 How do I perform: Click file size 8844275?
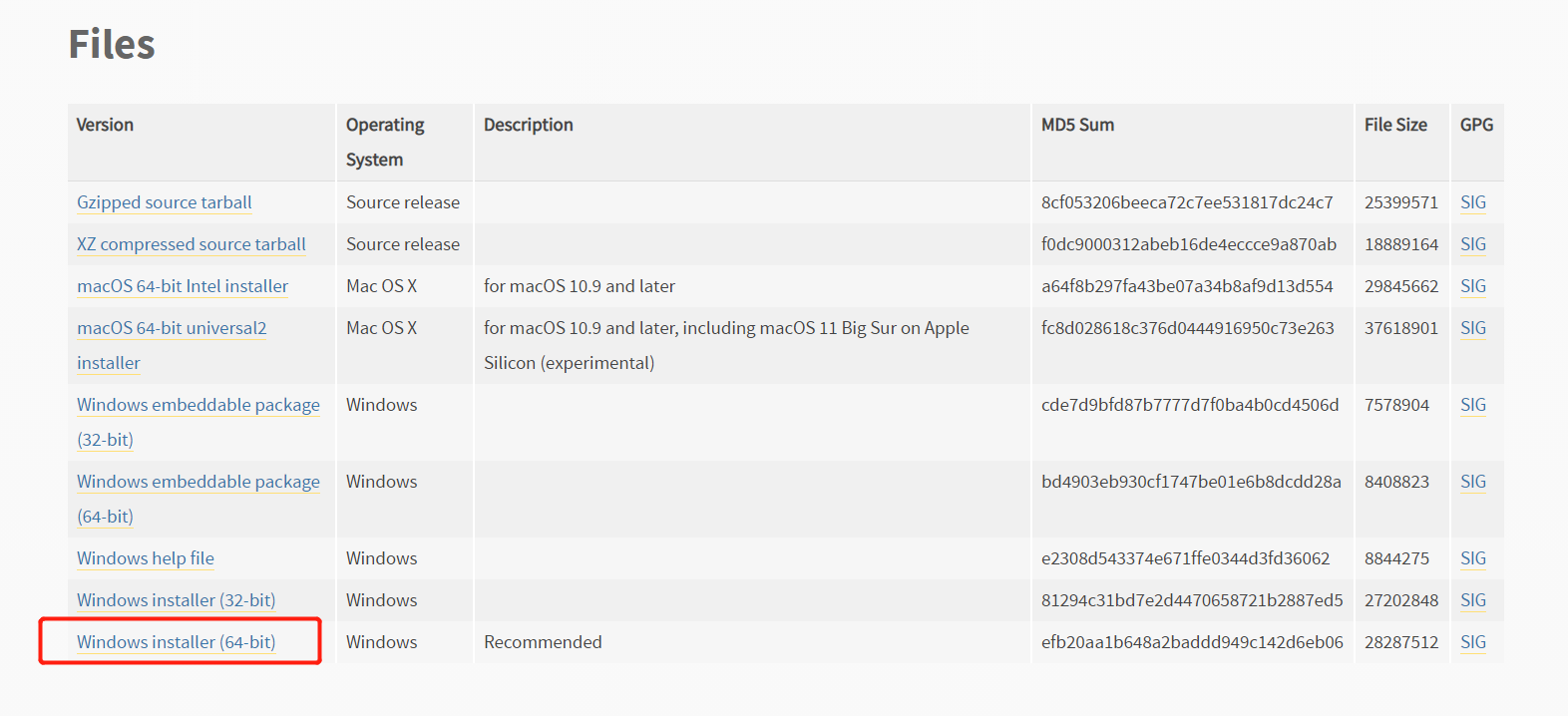(x=1396, y=558)
